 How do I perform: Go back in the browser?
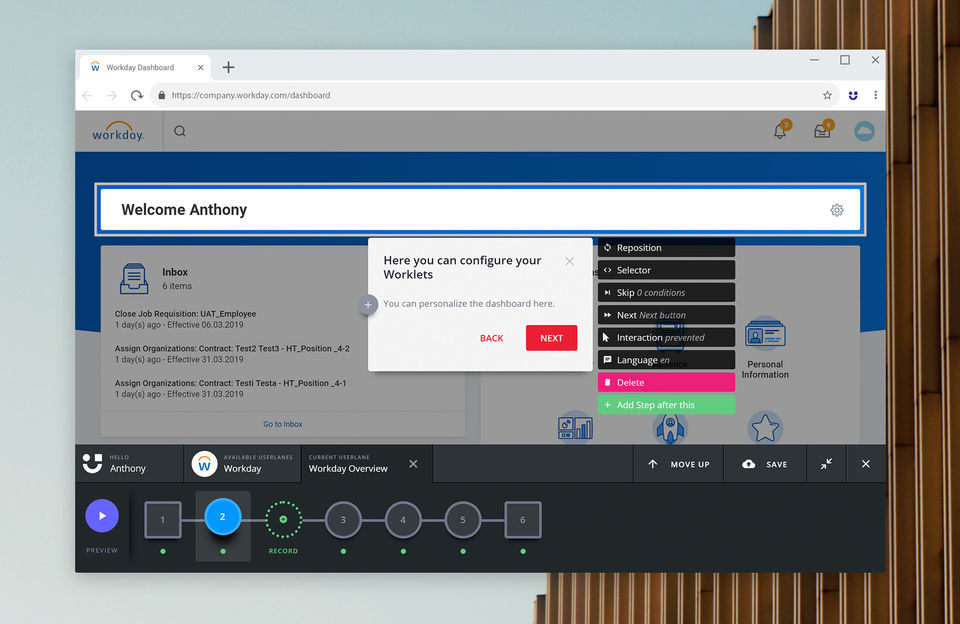pyautogui.click(x=87, y=96)
